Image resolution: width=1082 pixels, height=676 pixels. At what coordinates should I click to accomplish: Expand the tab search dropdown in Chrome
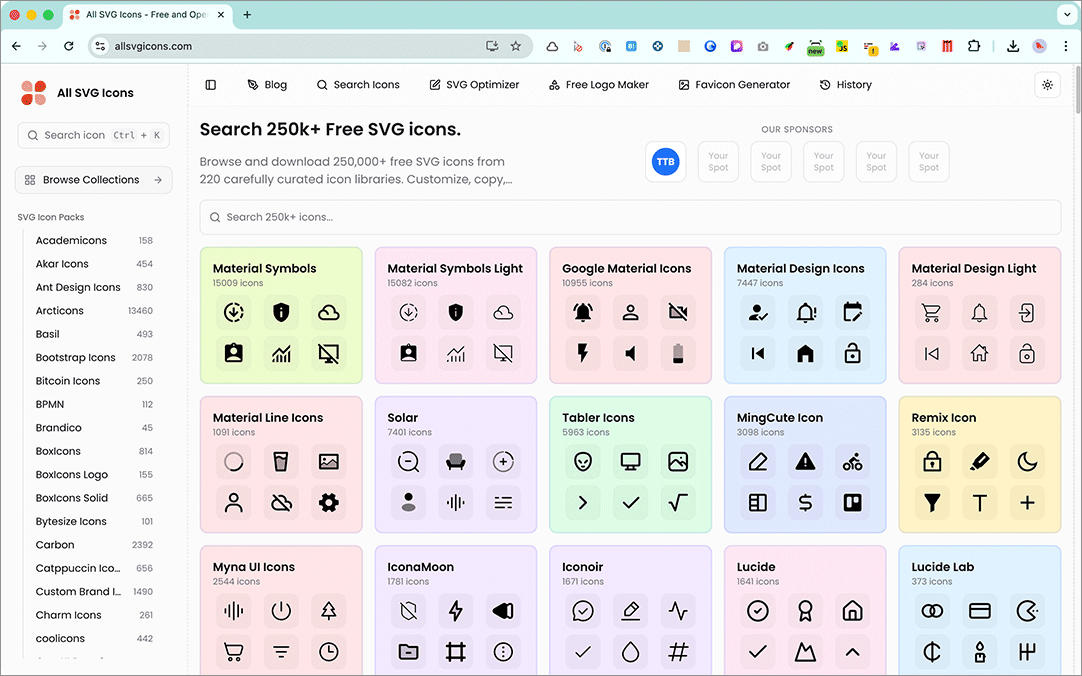[x=1066, y=14]
